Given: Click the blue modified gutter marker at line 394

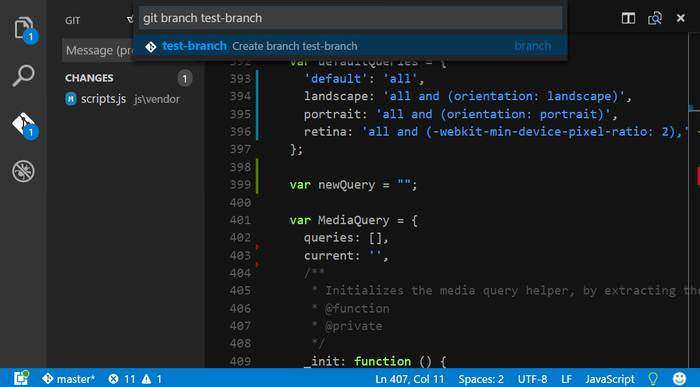Looking at the screenshot, I should click(257, 96).
